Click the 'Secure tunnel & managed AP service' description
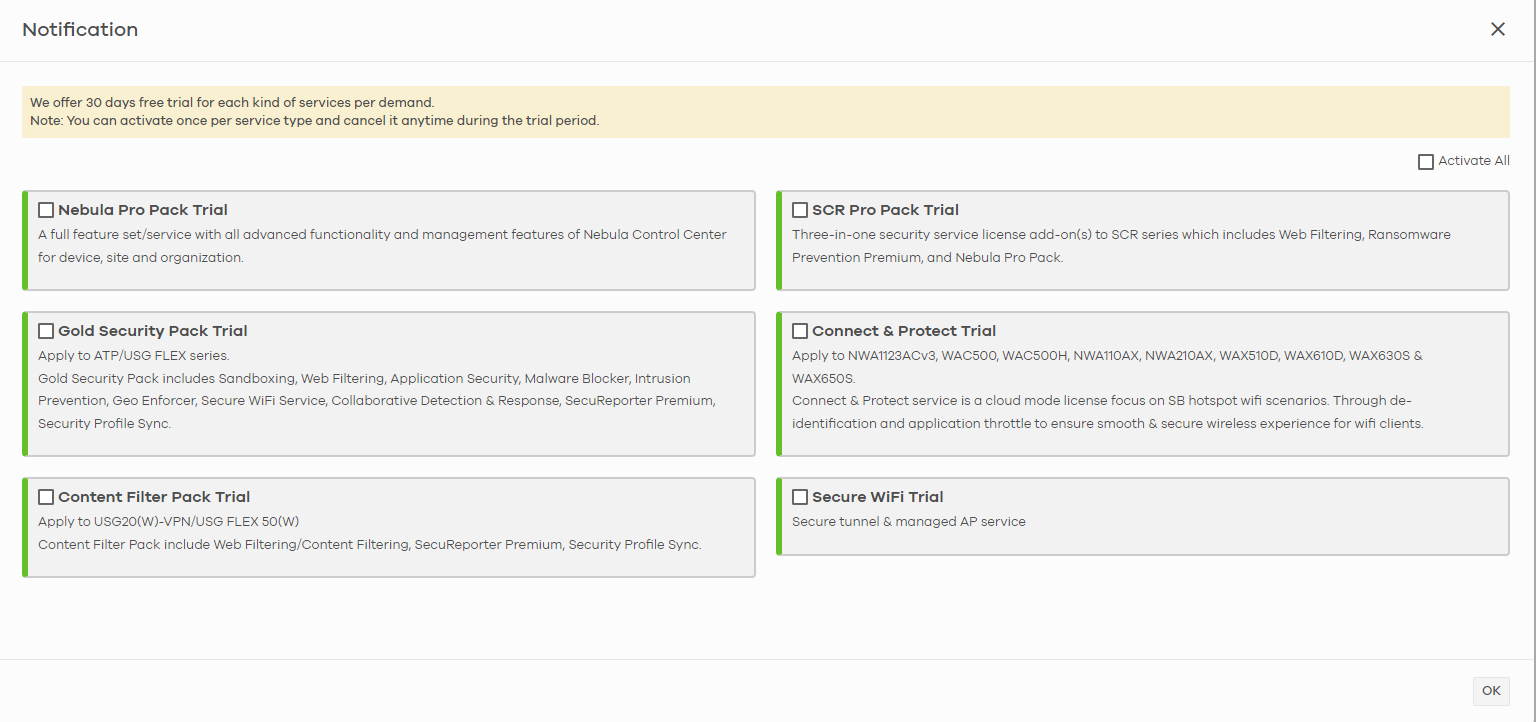Viewport: 1536px width, 722px height. click(x=908, y=521)
